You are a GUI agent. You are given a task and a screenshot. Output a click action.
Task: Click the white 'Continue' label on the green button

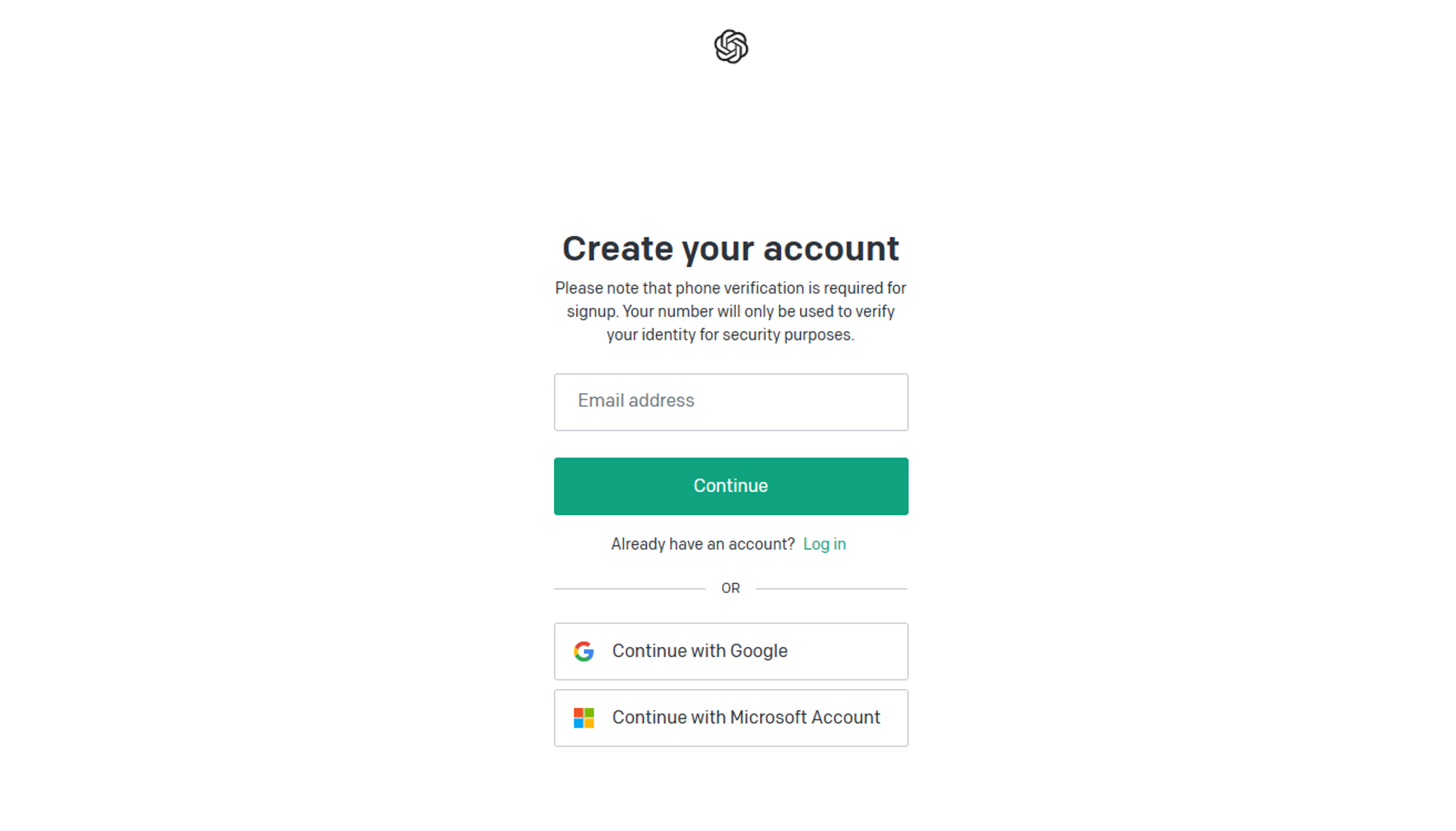click(x=731, y=486)
